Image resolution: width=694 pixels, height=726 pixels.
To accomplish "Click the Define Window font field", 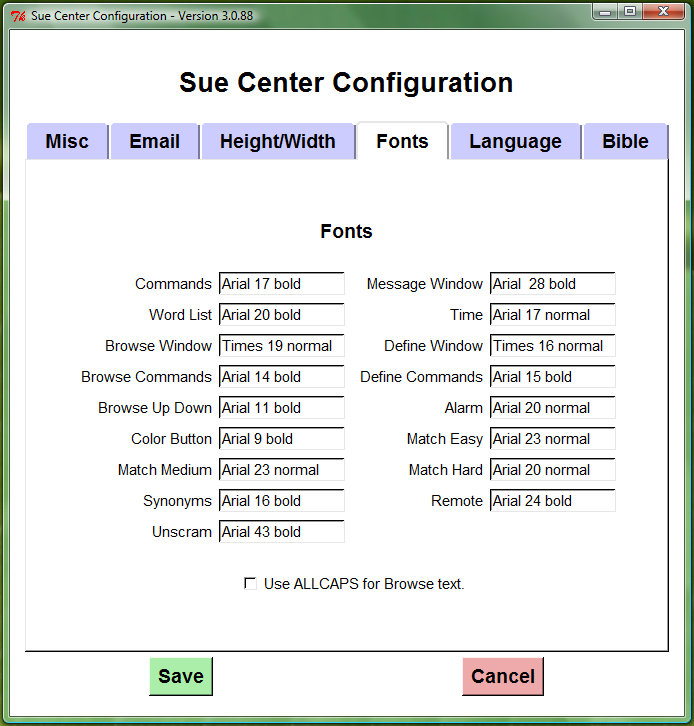I will [552, 346].
